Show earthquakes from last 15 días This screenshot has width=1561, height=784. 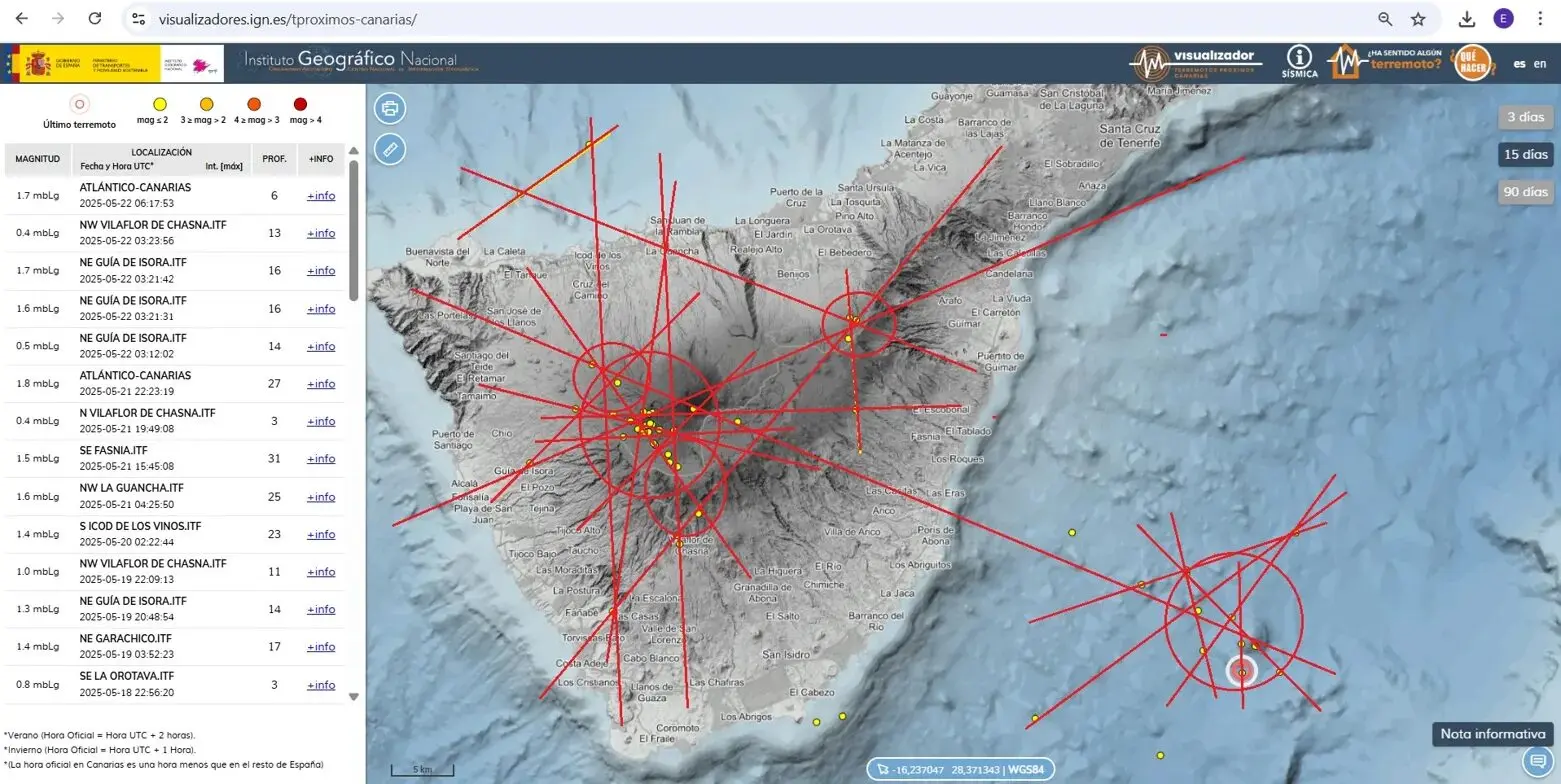point(1525,155)
